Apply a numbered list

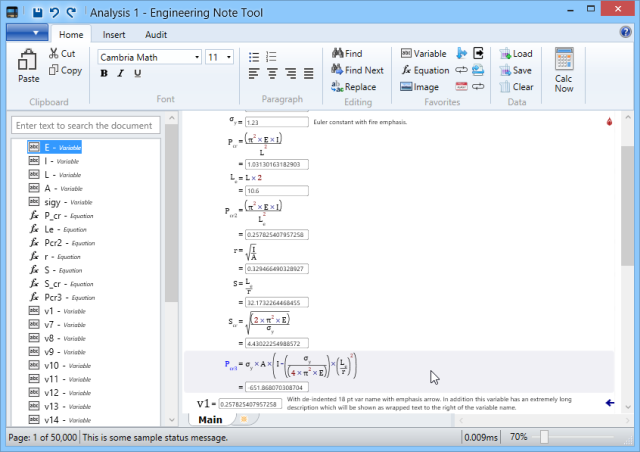(x=271, y=57)
